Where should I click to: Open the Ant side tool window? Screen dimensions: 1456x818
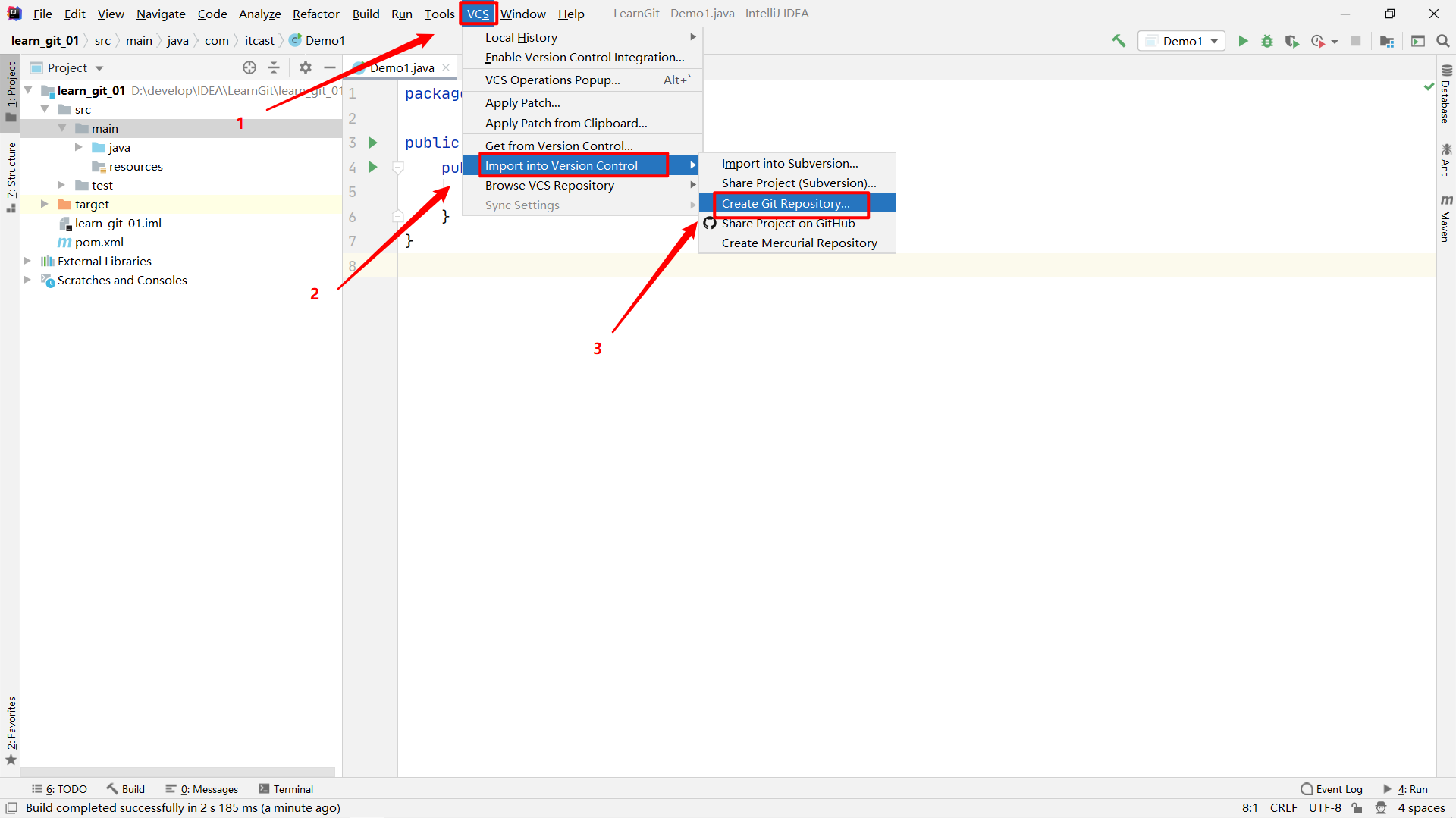click(1446, 160)
